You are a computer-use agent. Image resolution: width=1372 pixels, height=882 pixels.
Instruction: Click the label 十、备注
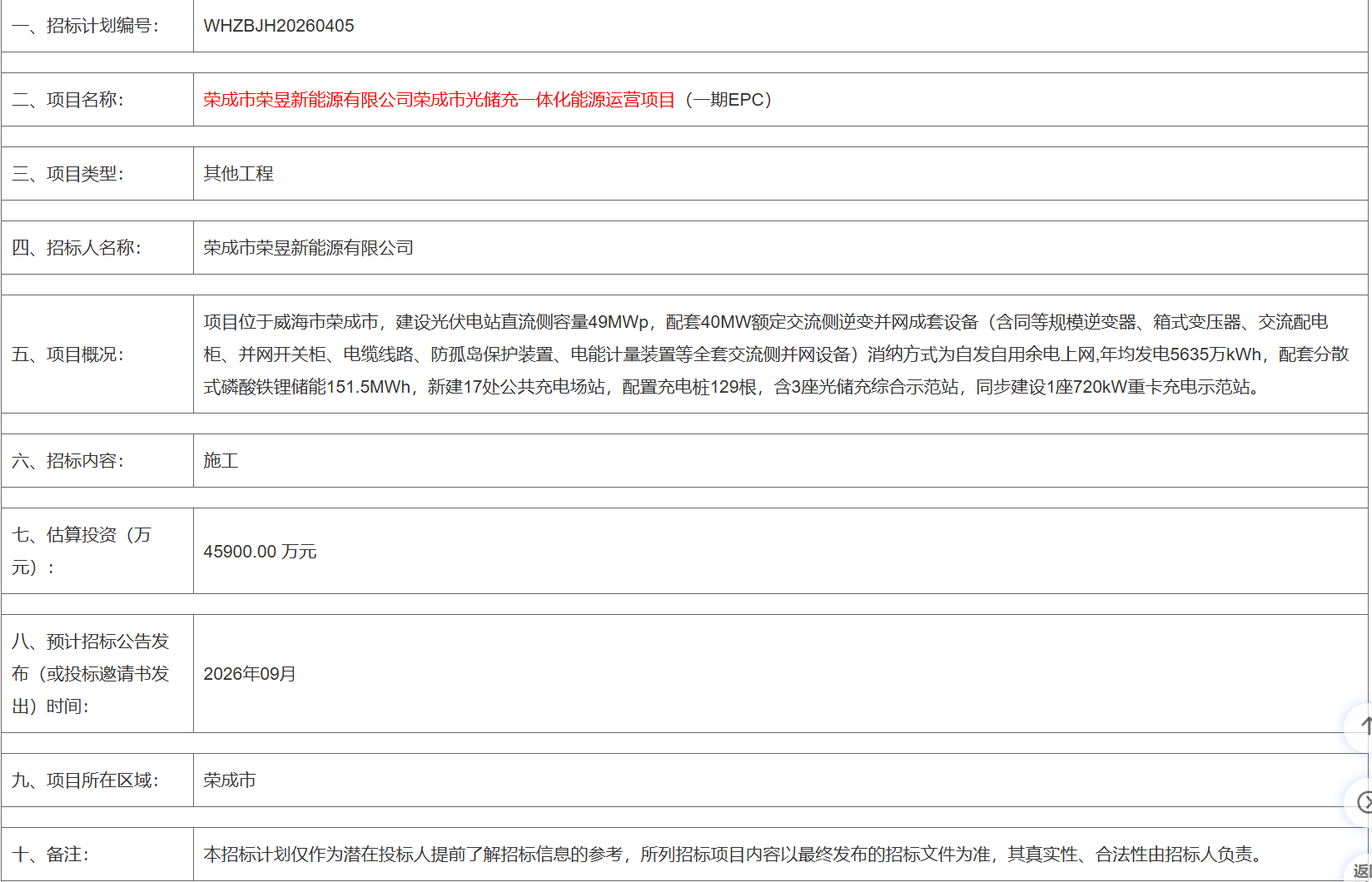pos(50,855)
